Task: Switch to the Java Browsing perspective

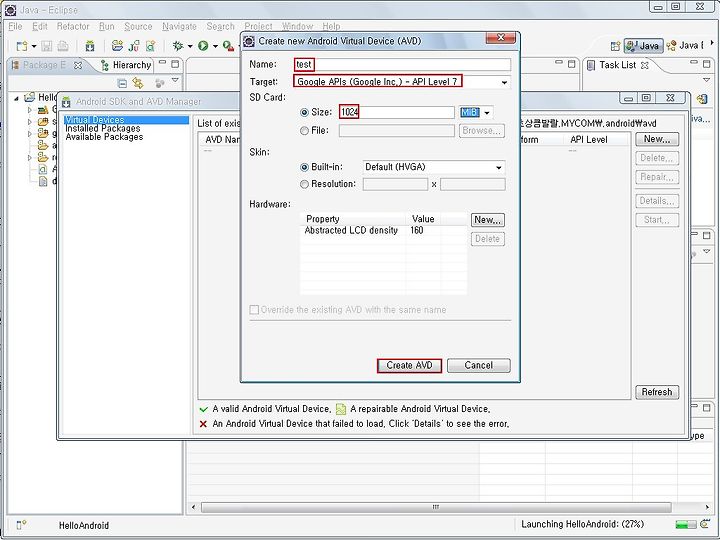Action: [685, 45]
